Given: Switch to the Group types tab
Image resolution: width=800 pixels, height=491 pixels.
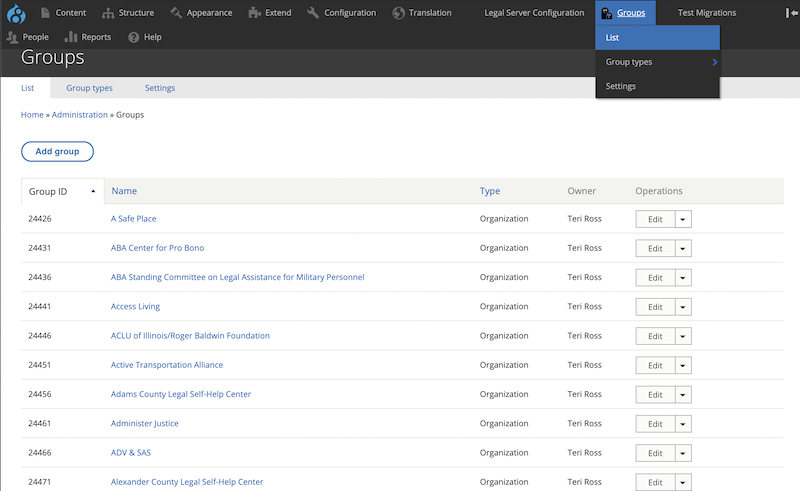Looking at the screenshot, I should (x=89, y=88).
